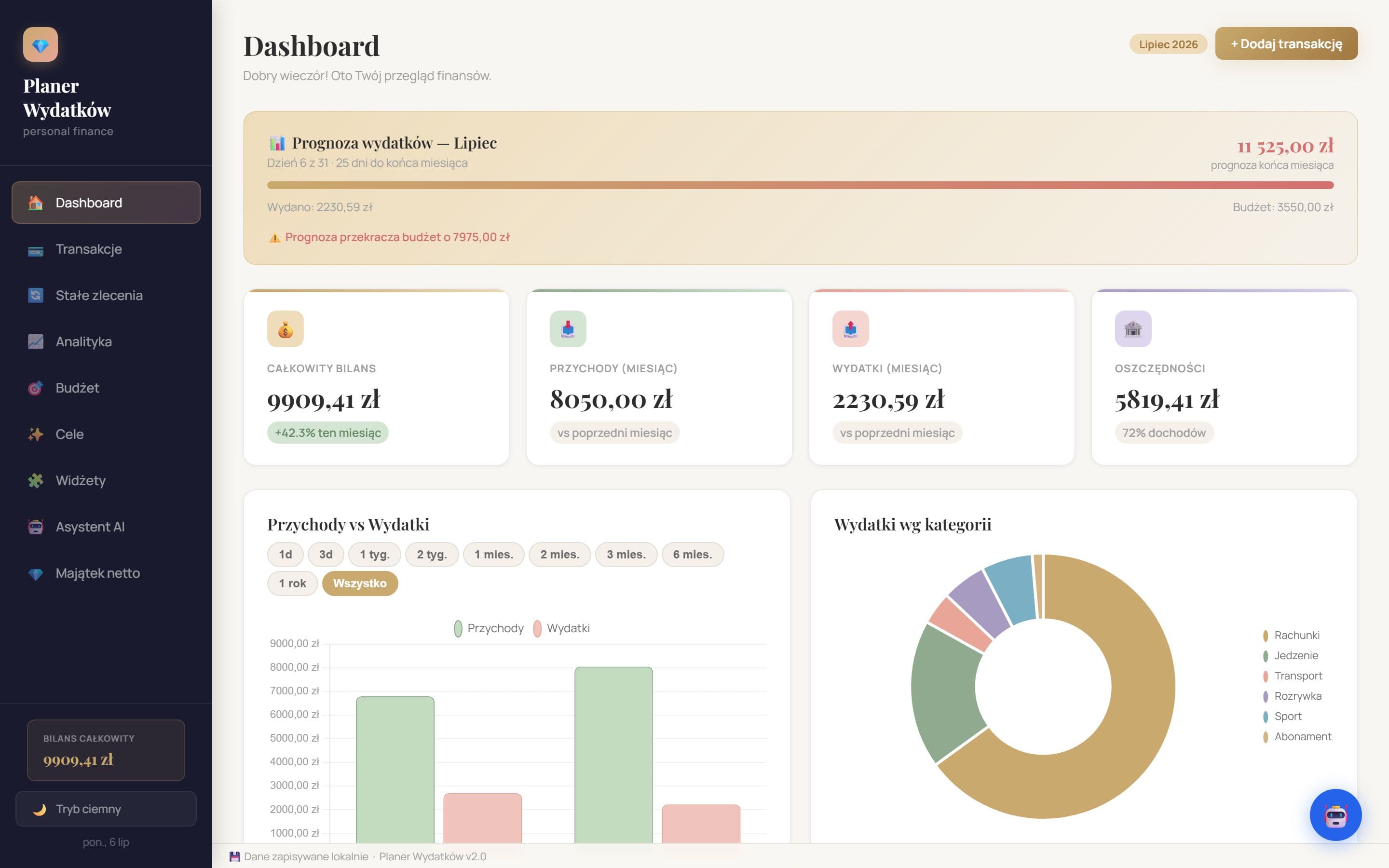Click the second green Przychody bar
This screenshot has width=1389, height=868.
(x=613, y=755)
